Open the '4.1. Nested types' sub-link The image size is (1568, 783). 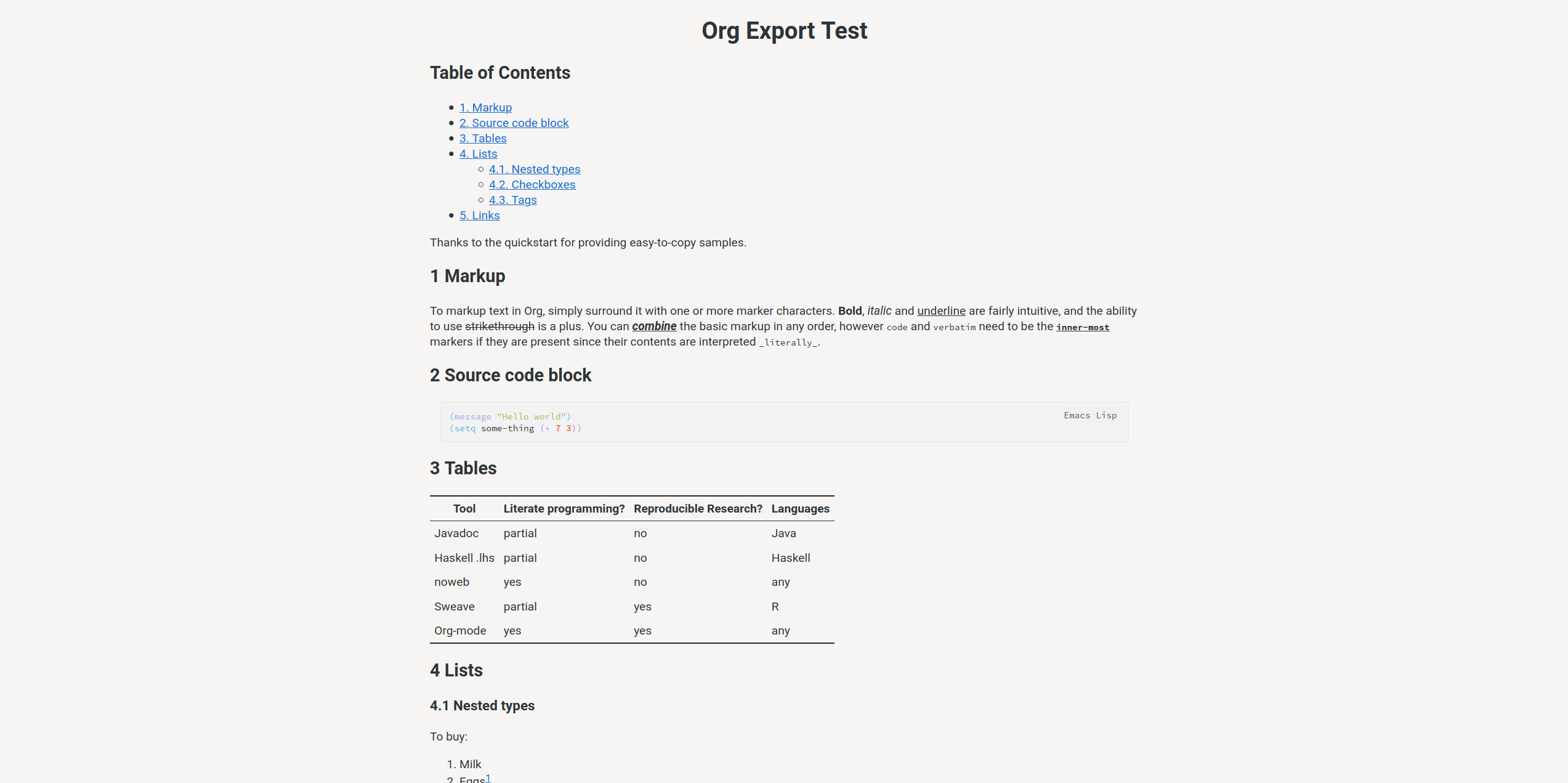click(534, 169)
